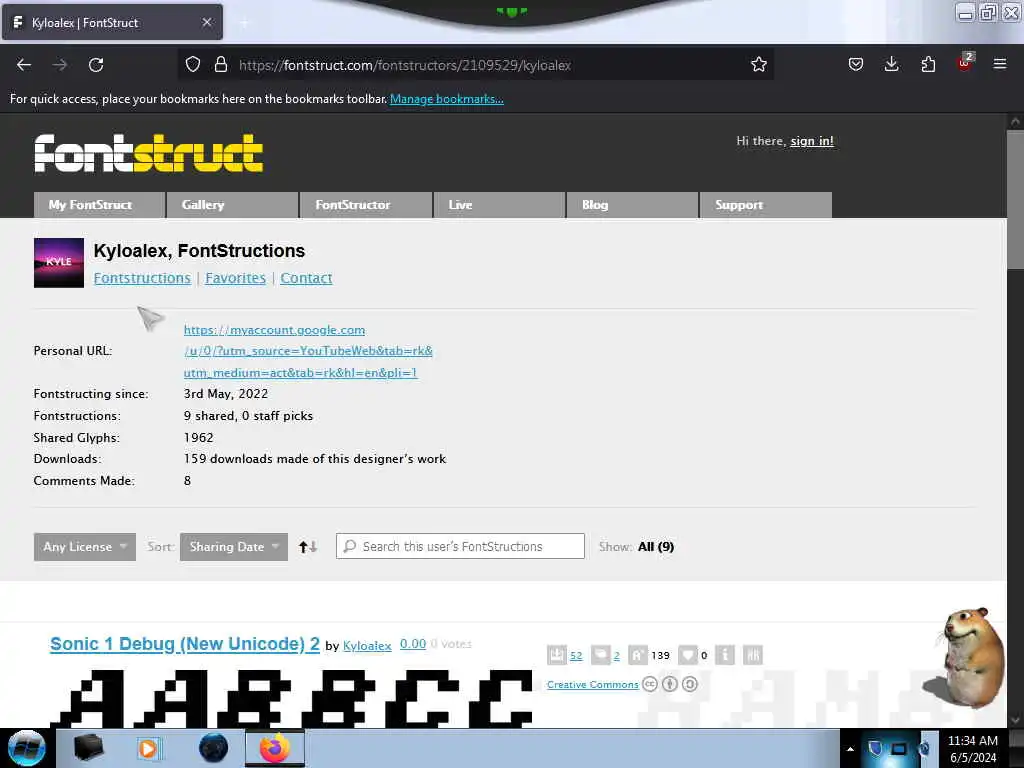Open the tracking protection shield icon
This screenshot has height=768, width=1024.
(193, 65)
